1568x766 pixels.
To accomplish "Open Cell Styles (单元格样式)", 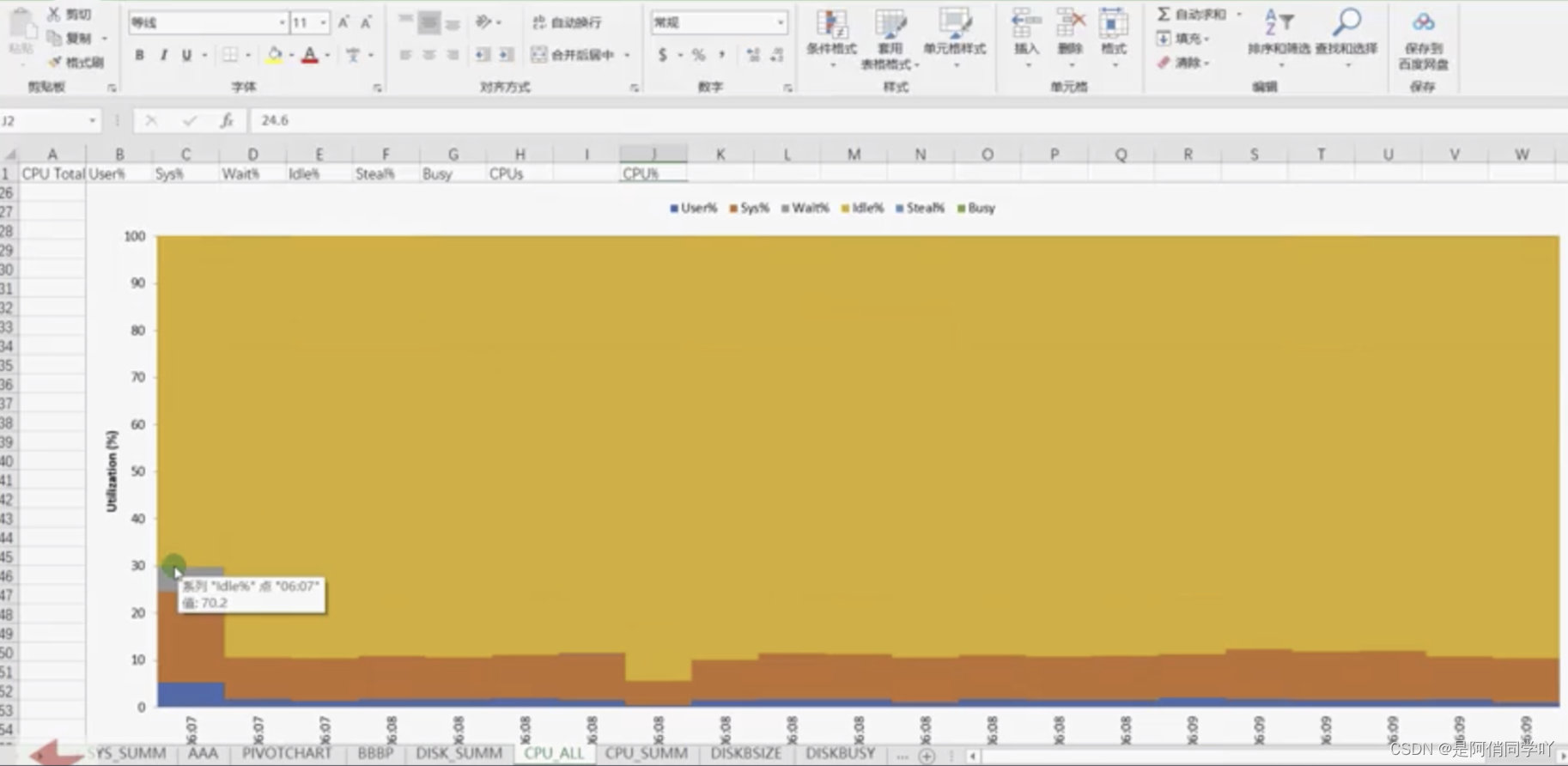I will click(954, 38).
